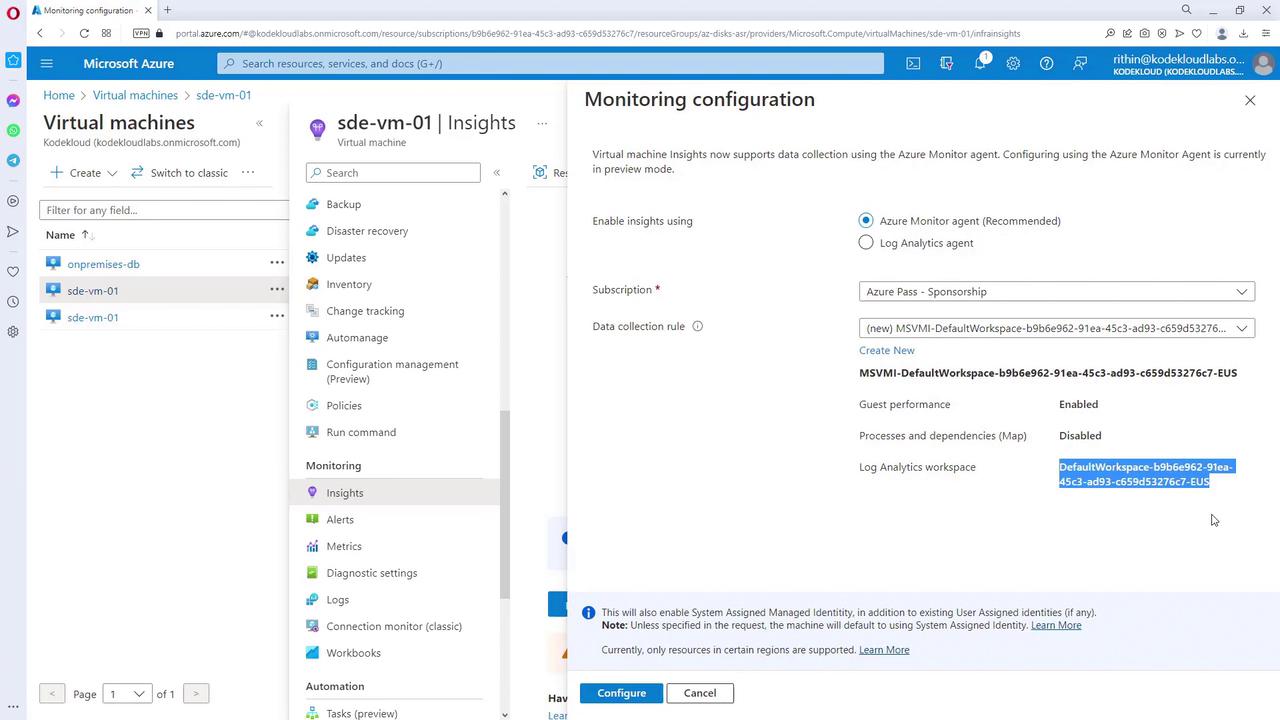Close the Monitoring configuration panel
The image size is (1280, 720).
[1250, 100]
